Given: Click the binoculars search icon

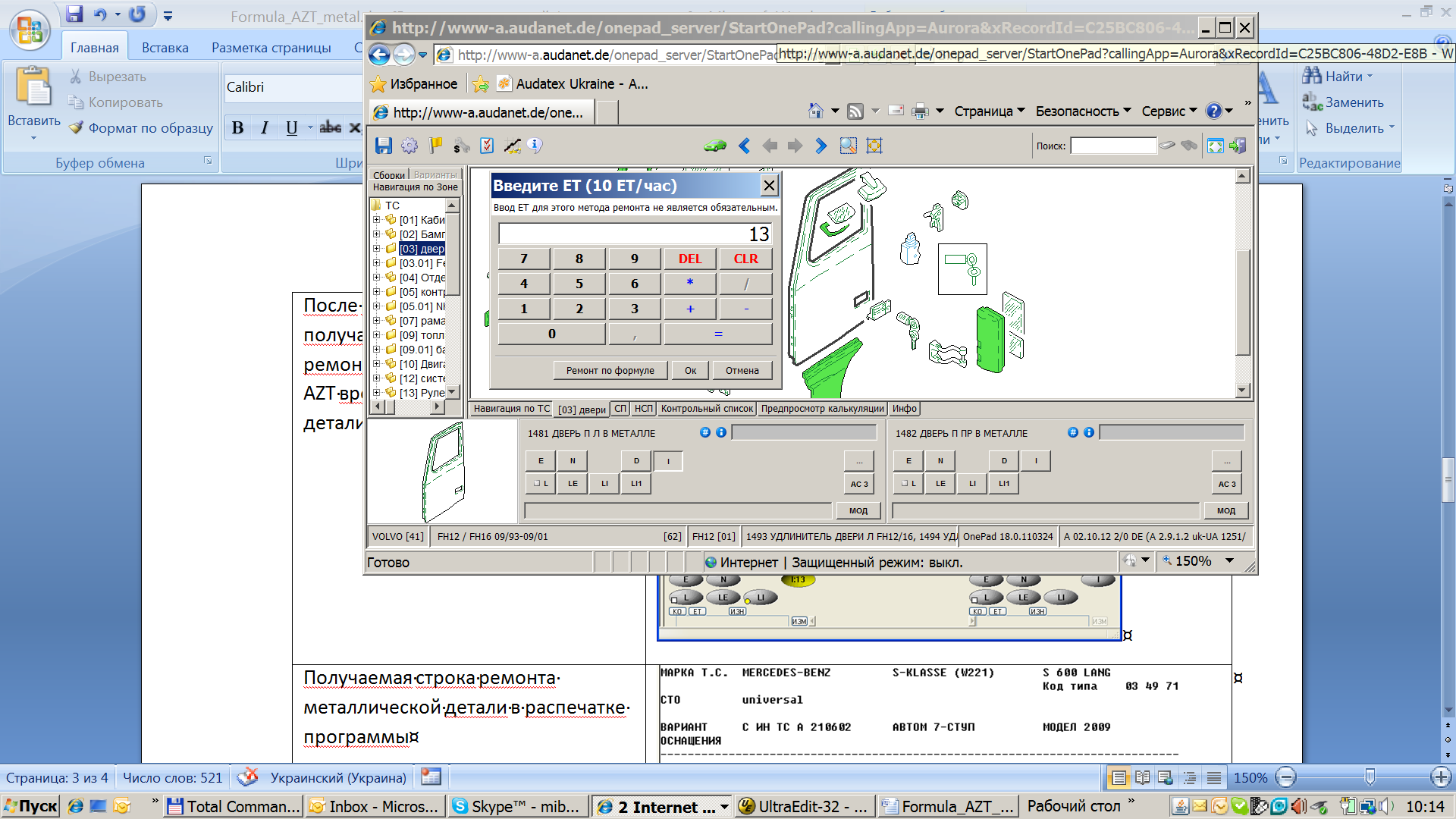Looking at the screenshot, I should pos(1189,146).
